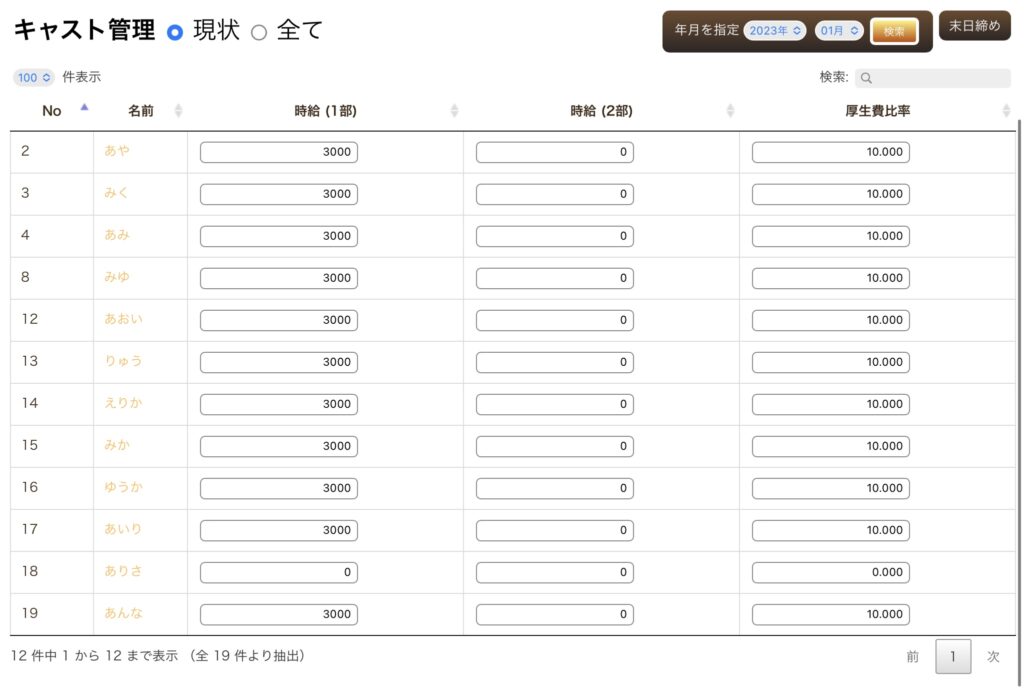The image size is (1024, 689).
Task: Open cast name link りゅう
Action: click(x=123, y=361)
